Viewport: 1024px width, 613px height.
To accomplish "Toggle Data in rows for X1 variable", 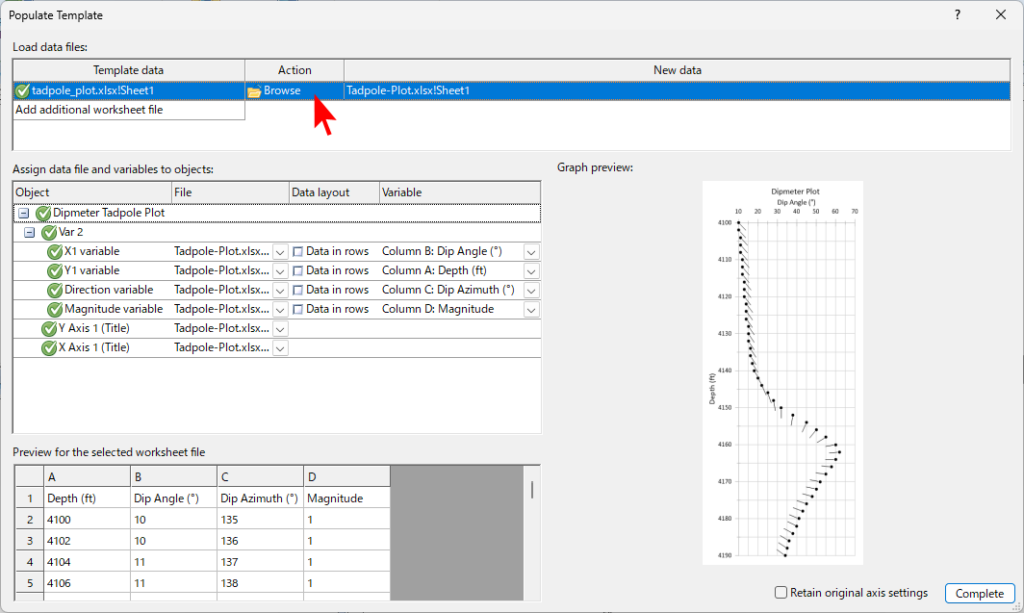I will 297,252.
